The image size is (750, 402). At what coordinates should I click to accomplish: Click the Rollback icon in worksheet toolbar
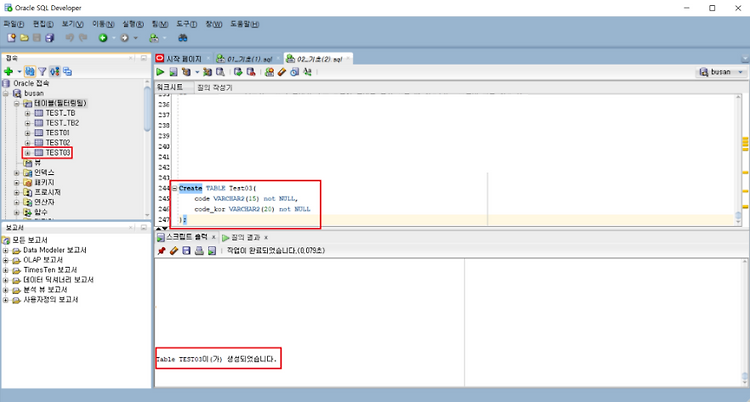click(x=251, y=72)
